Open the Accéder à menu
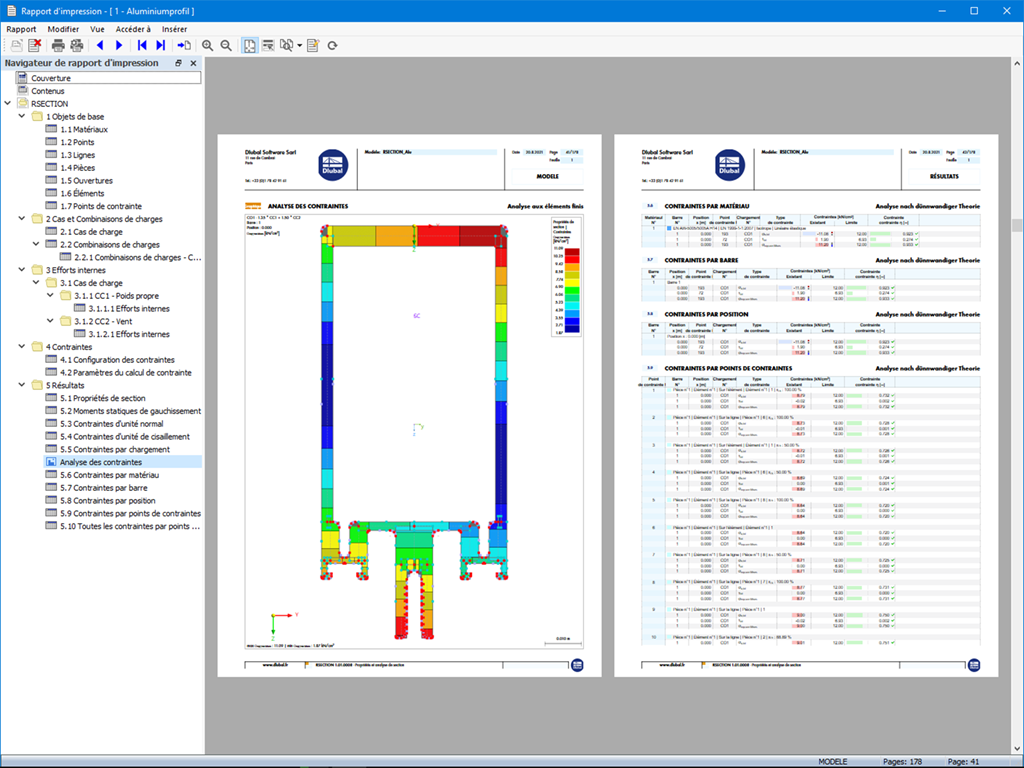 (133, 29)
